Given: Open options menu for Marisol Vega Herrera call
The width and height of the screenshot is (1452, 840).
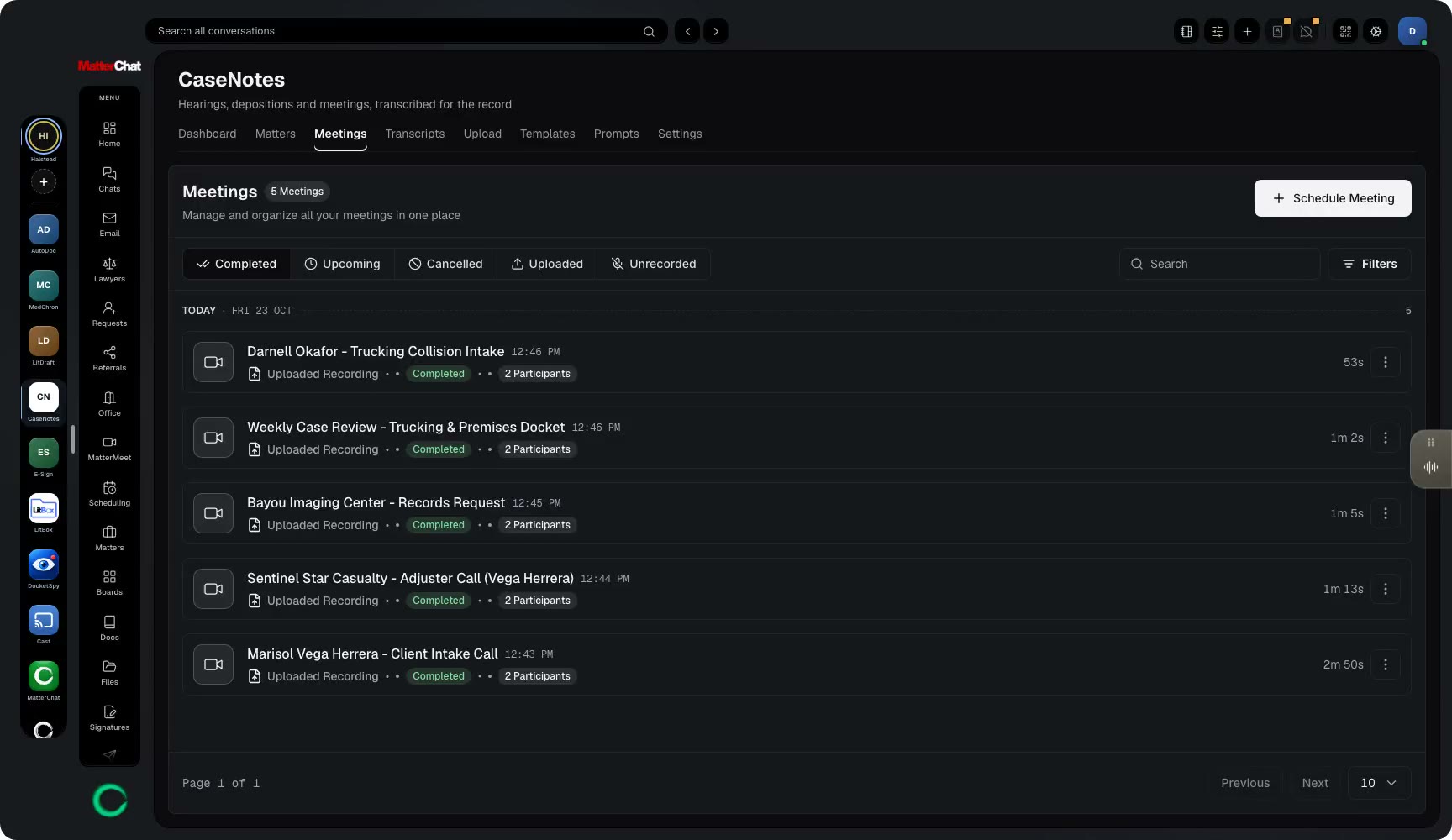Looking at the screenshot, I should pos(1386,664).
